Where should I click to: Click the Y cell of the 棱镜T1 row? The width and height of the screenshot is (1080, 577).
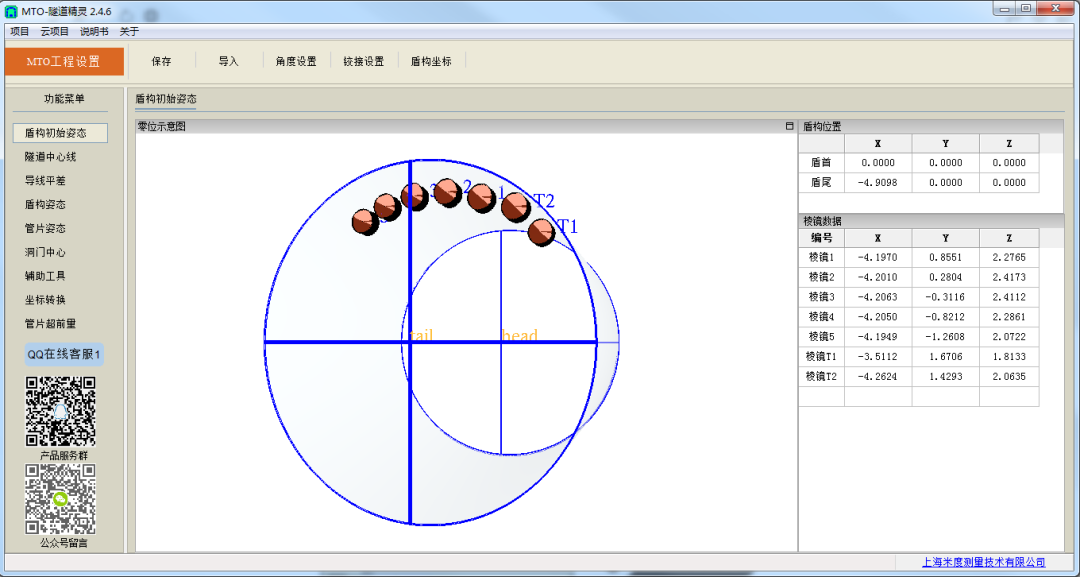coord(945,356)
